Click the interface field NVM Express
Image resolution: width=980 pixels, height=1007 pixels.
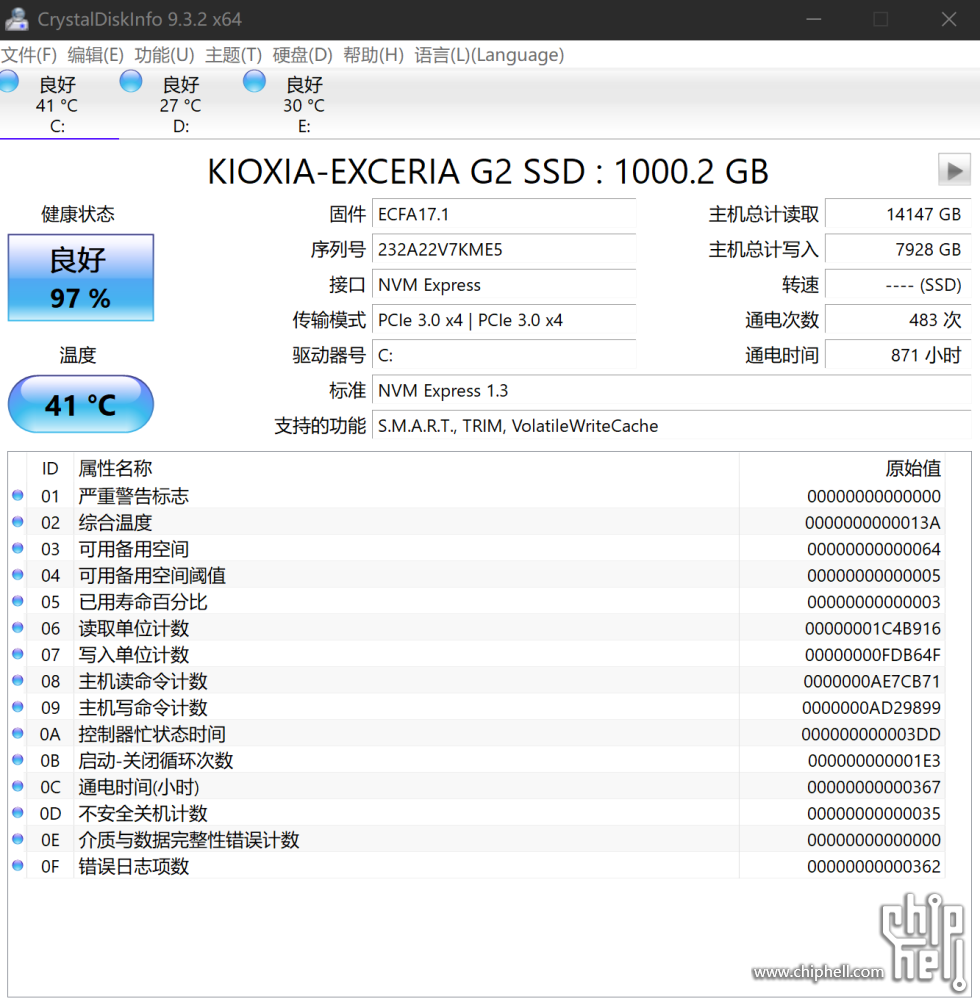coord(504,285)
